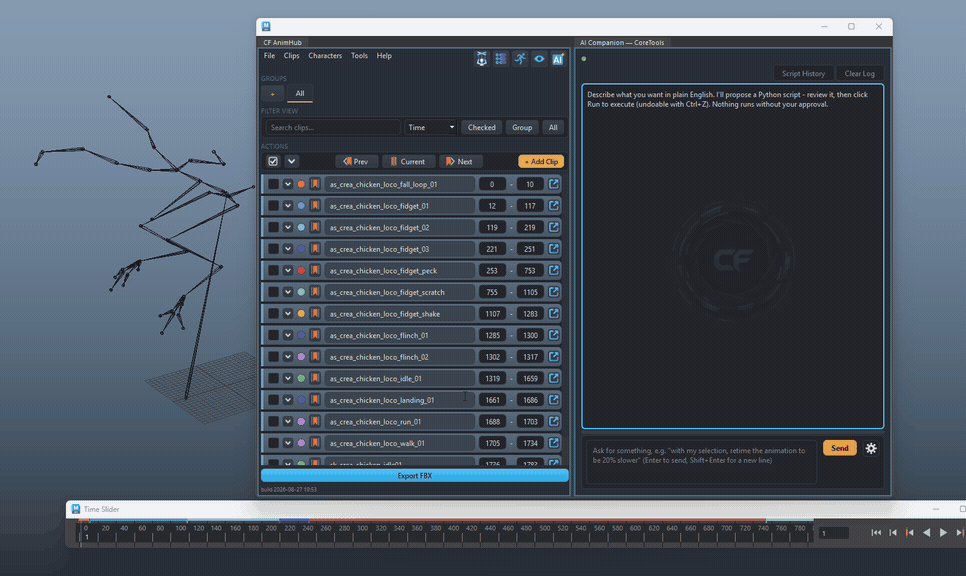
Task: Click bookmark icon on fidget_03 row
Action: 315,249
